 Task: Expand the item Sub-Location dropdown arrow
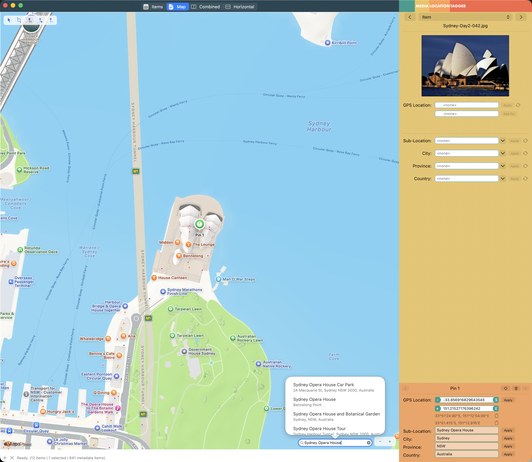pos(503,140)
